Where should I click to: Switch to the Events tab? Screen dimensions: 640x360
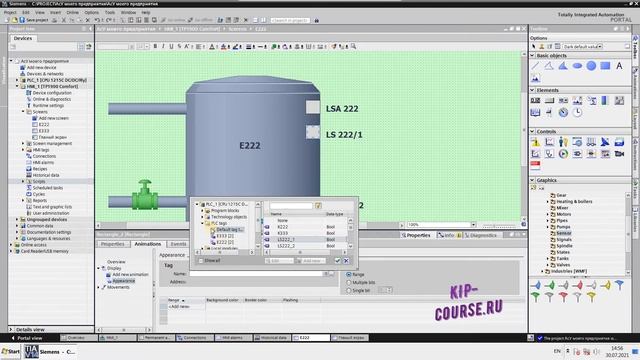click(x=178, y=244)
